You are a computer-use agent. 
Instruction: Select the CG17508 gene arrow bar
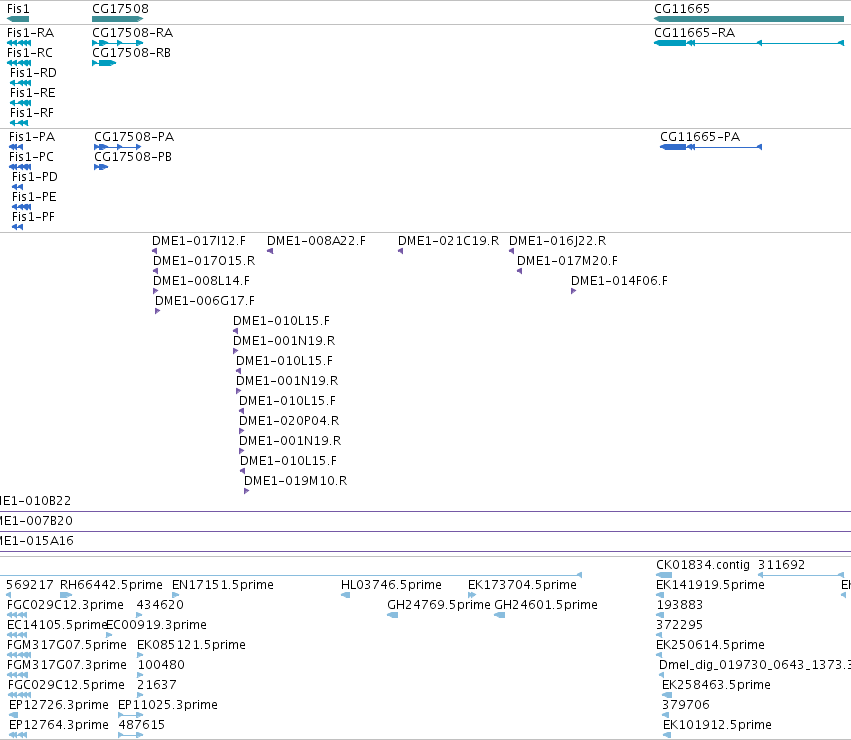[x=117, y=19]
